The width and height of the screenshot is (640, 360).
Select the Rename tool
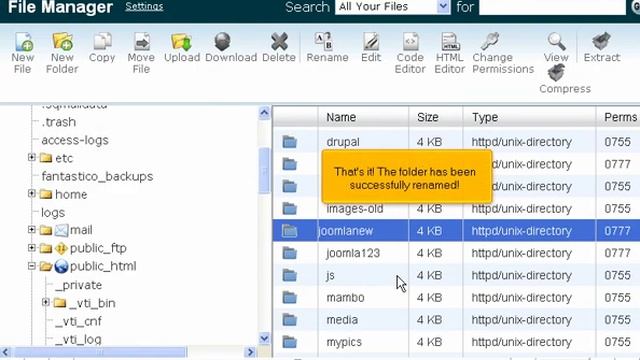[324, 42]
